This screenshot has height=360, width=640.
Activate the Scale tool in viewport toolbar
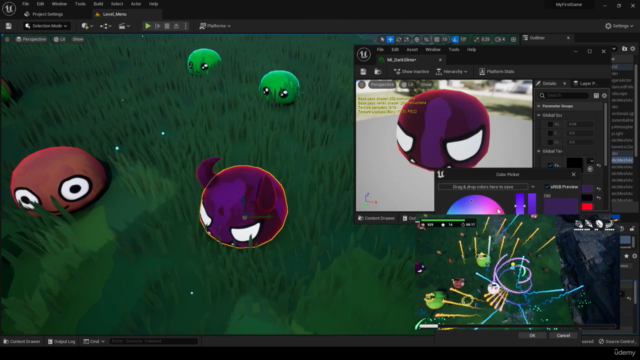pyautogui.click(x=407, y=39)
